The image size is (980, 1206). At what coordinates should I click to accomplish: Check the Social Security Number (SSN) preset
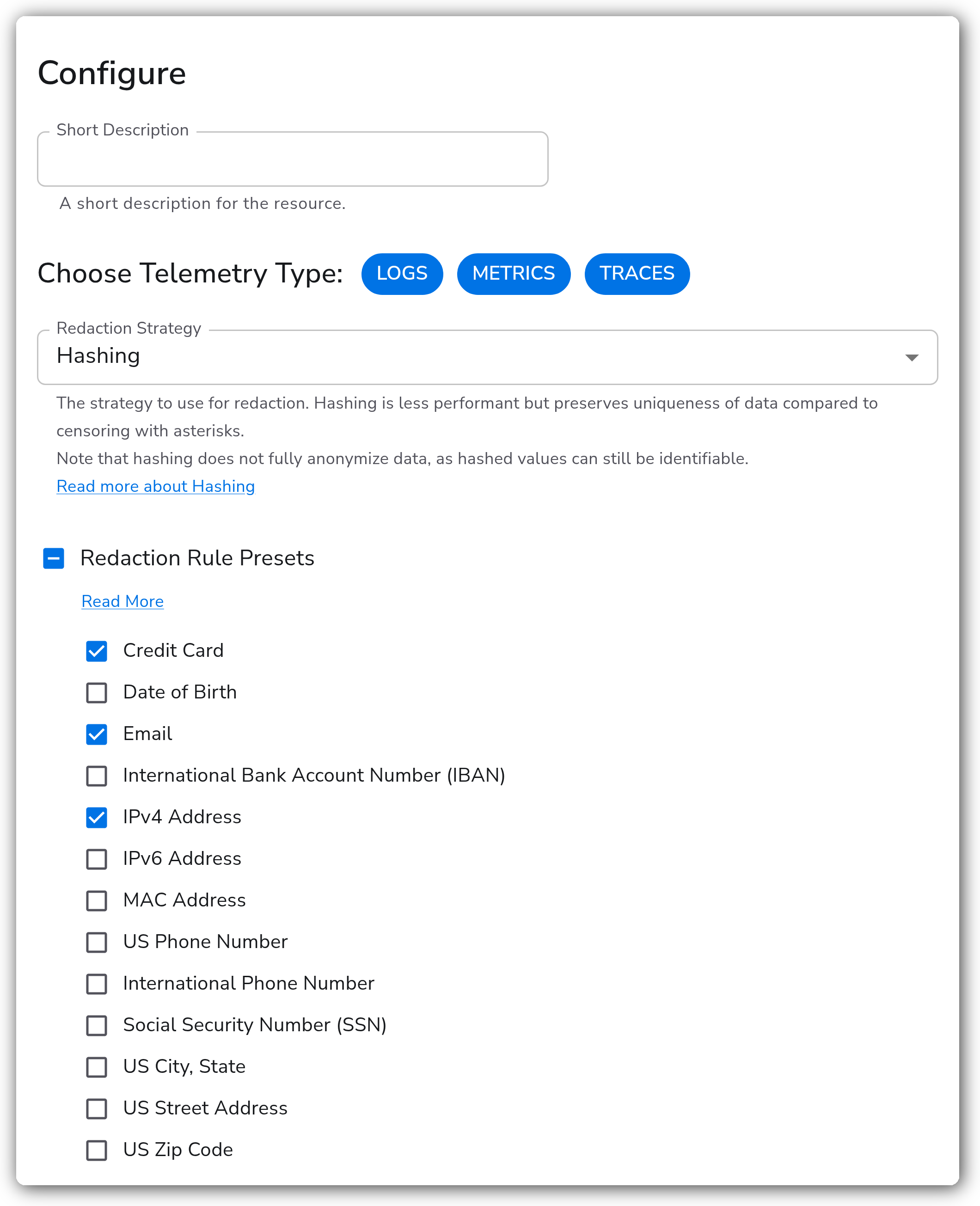pyautogui.click(x=97, y=1025)
